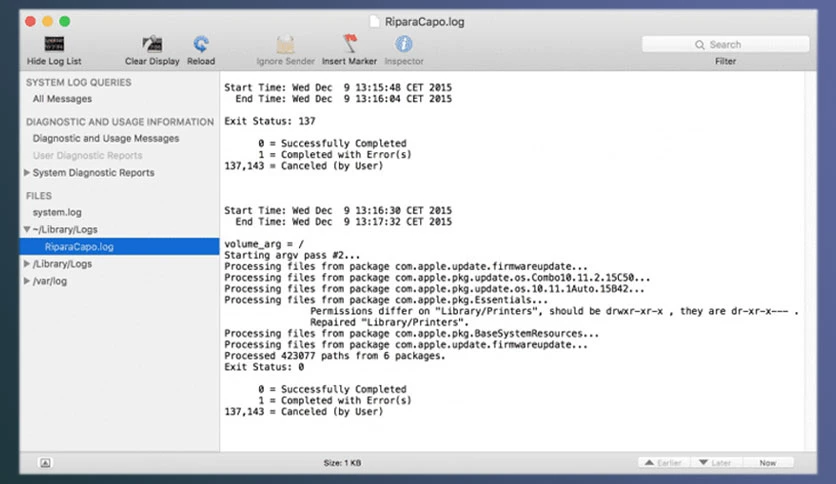
Task: Click the "End Time: Wed Dec 9 13:17:32" line
Action: click(x=344, y=221)
